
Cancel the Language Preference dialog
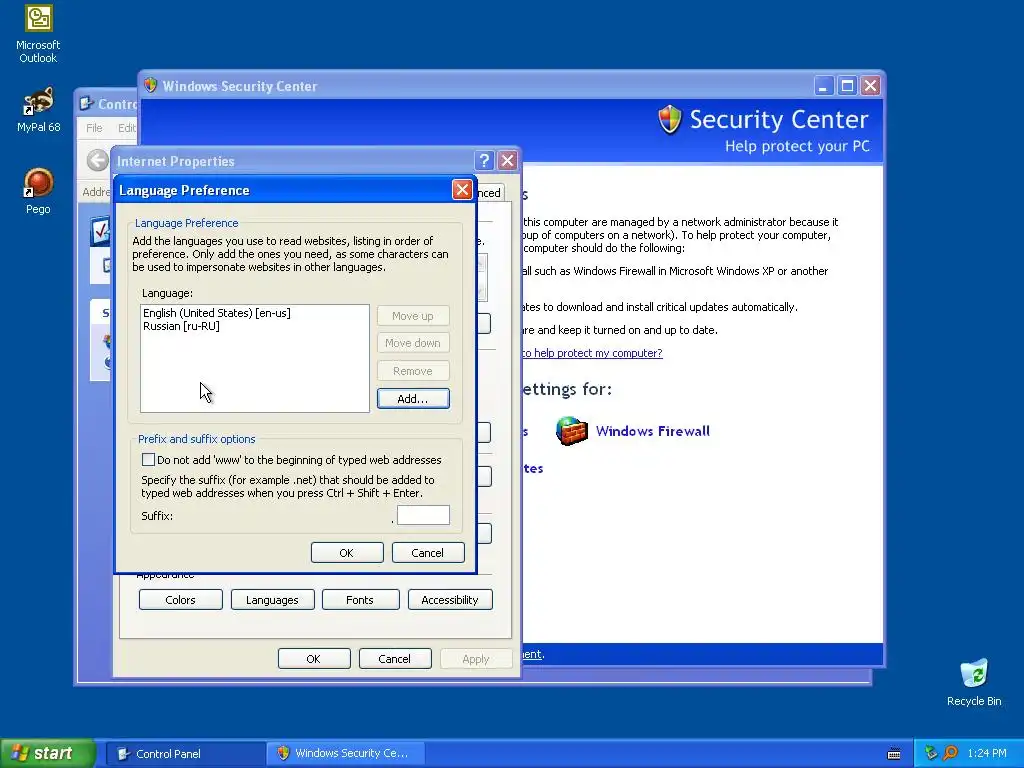(428, 552)
